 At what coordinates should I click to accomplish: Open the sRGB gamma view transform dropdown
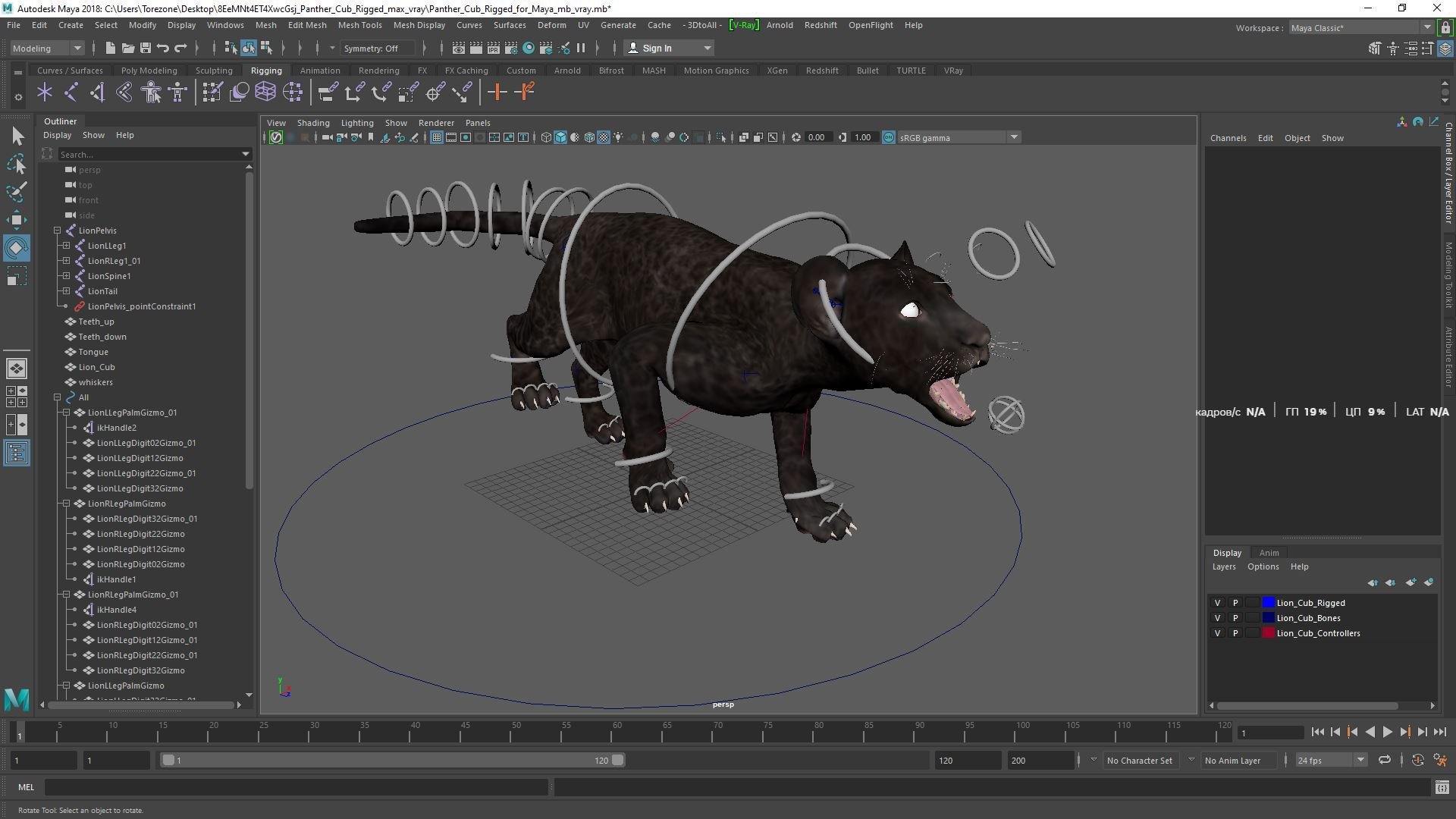(959, 137)
